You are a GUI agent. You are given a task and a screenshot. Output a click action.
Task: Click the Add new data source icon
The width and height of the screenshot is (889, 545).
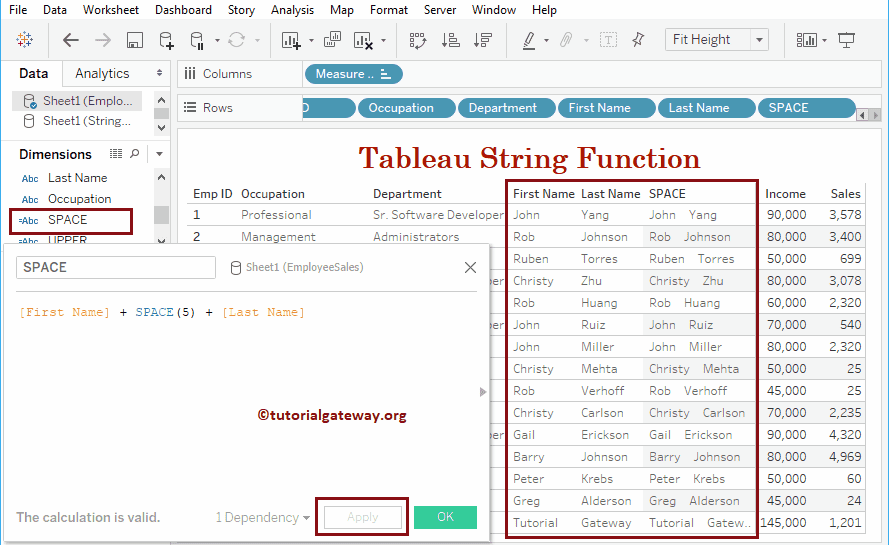click(x=167, y=40)
